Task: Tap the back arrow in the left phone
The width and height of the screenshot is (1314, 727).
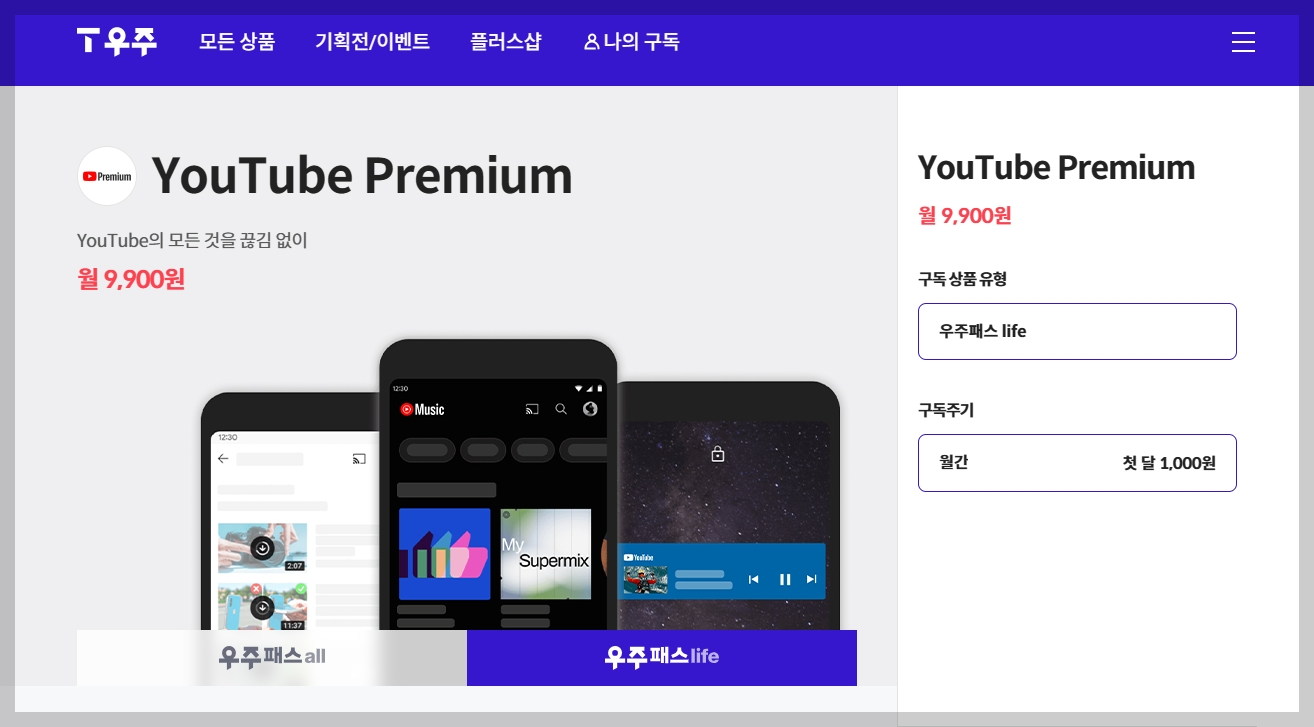Action: pyautogui.click(x=223, y=459)
